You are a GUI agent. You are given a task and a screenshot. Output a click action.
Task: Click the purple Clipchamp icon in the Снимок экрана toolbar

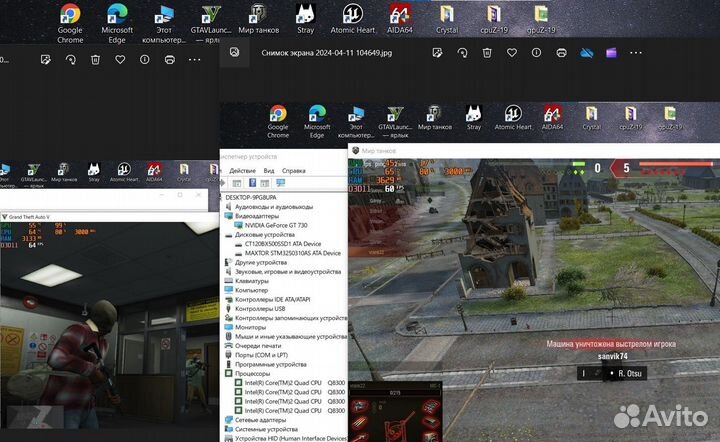[611, 53]
